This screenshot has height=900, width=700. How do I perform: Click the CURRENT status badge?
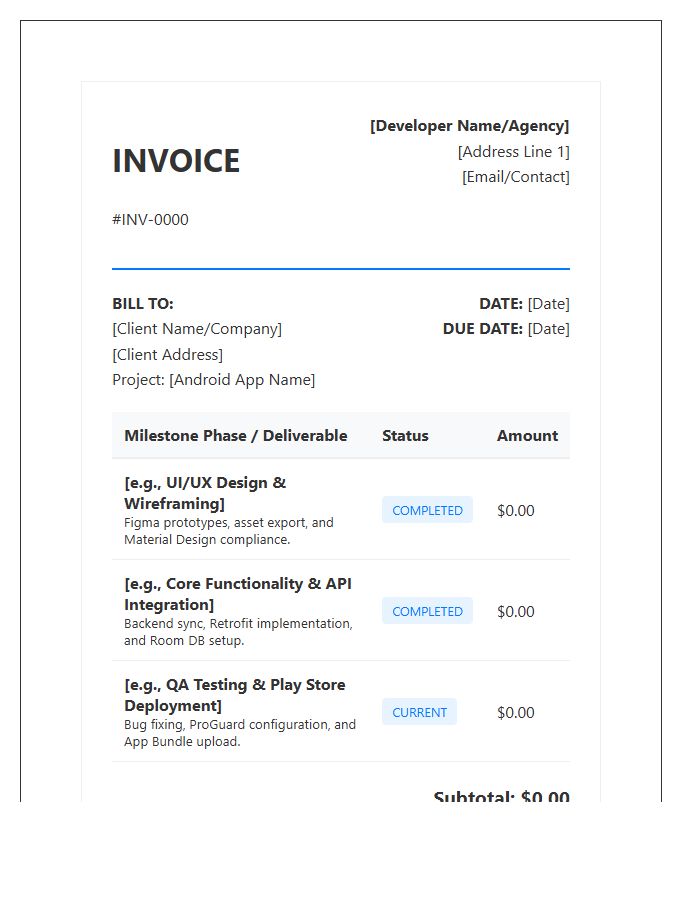tap(419, 712)
